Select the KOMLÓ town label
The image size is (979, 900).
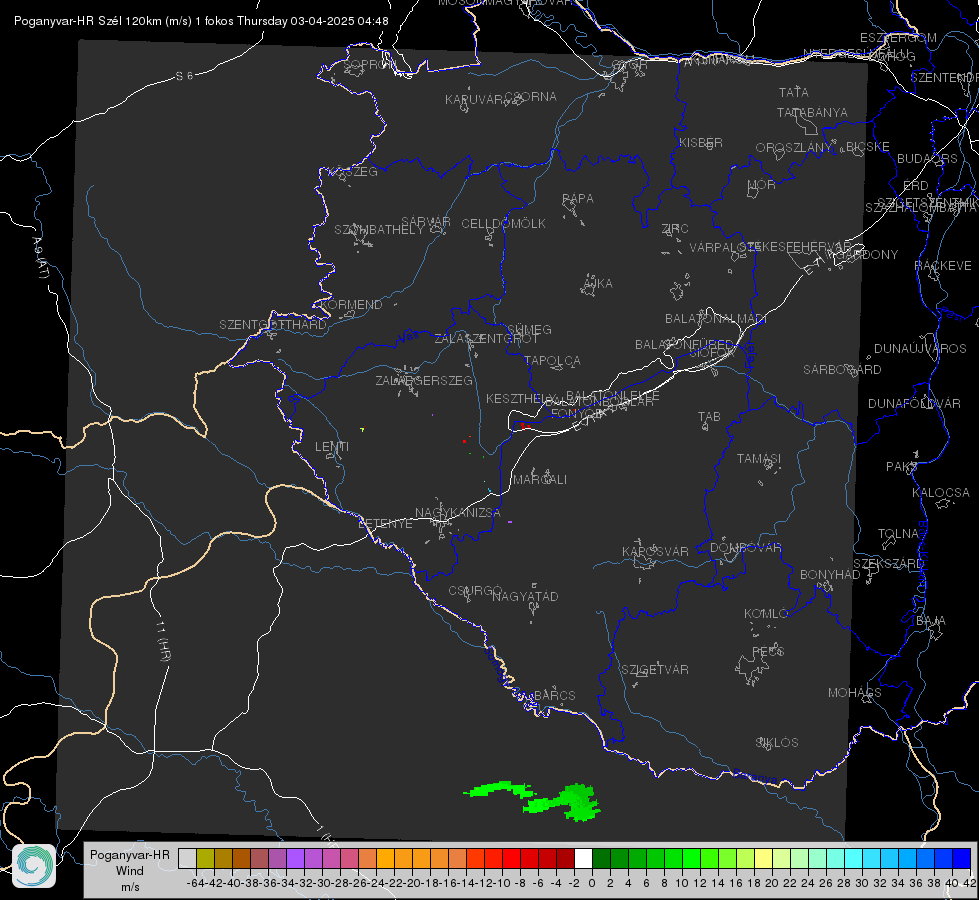click(766, 614)
